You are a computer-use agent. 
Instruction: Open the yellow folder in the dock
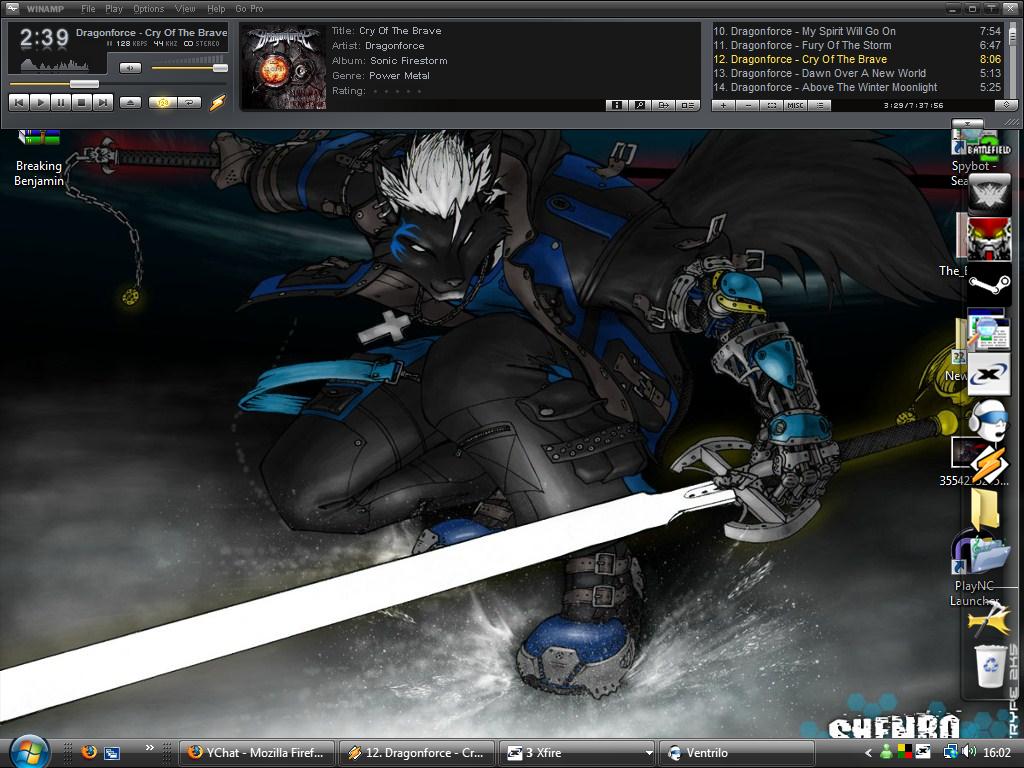(x=985, y=509)
